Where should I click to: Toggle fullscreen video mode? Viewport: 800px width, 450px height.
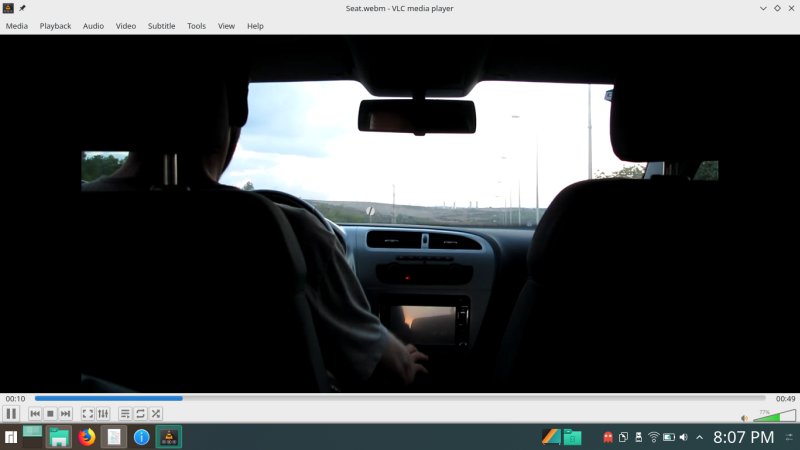coord(88,414)
